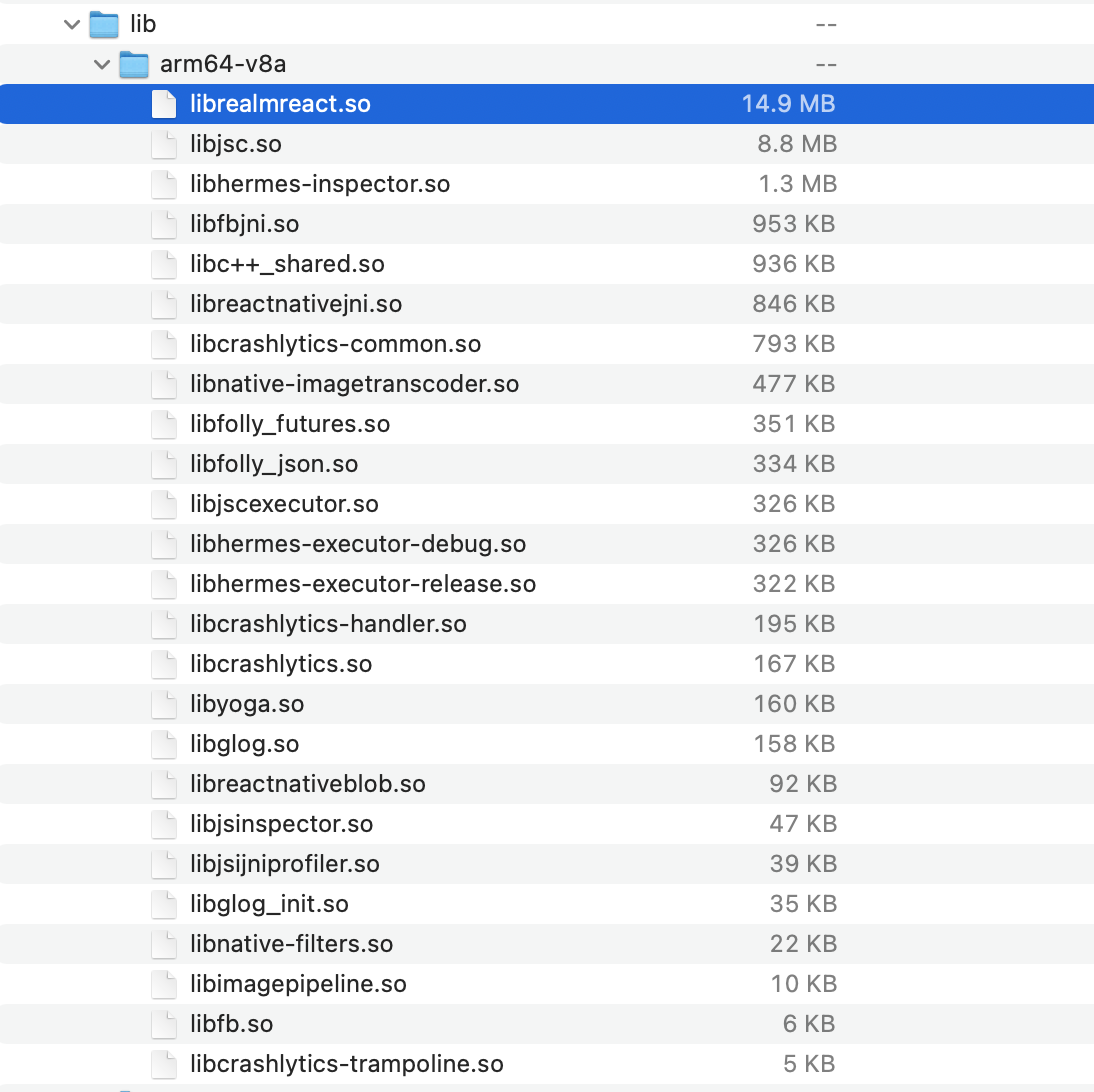Select the libc++_shared.so file name
Image resolution: width=1094 pixels, height=1092 pixels.
click(x=287, y=264)
